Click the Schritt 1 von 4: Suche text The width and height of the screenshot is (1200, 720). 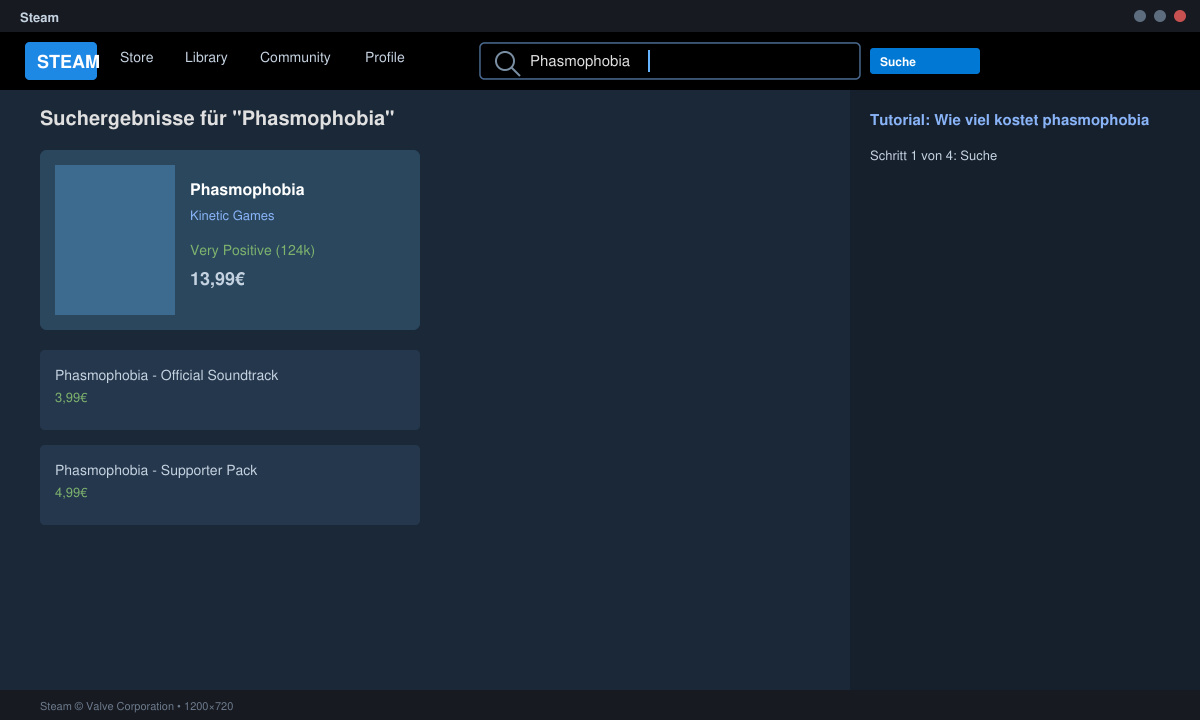coord(933,155)
